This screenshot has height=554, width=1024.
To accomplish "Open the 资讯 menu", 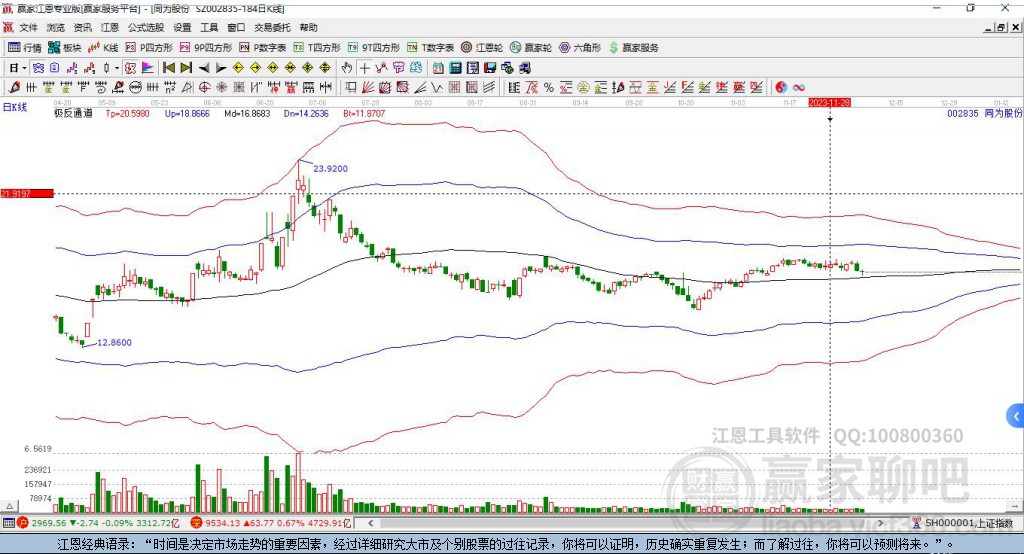I will click(x=82, y=27).
